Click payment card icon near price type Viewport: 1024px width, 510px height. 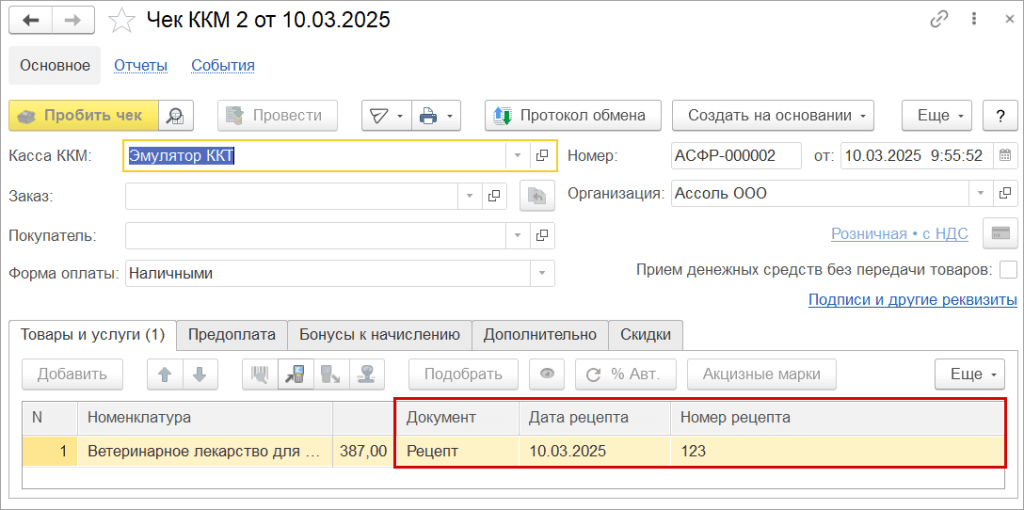[x=999, y=233]
